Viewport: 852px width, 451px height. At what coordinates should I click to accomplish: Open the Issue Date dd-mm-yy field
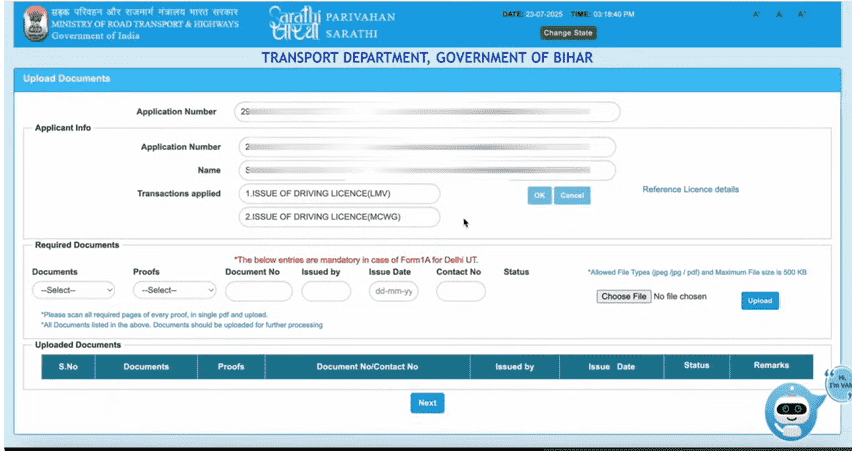(393, 291)
